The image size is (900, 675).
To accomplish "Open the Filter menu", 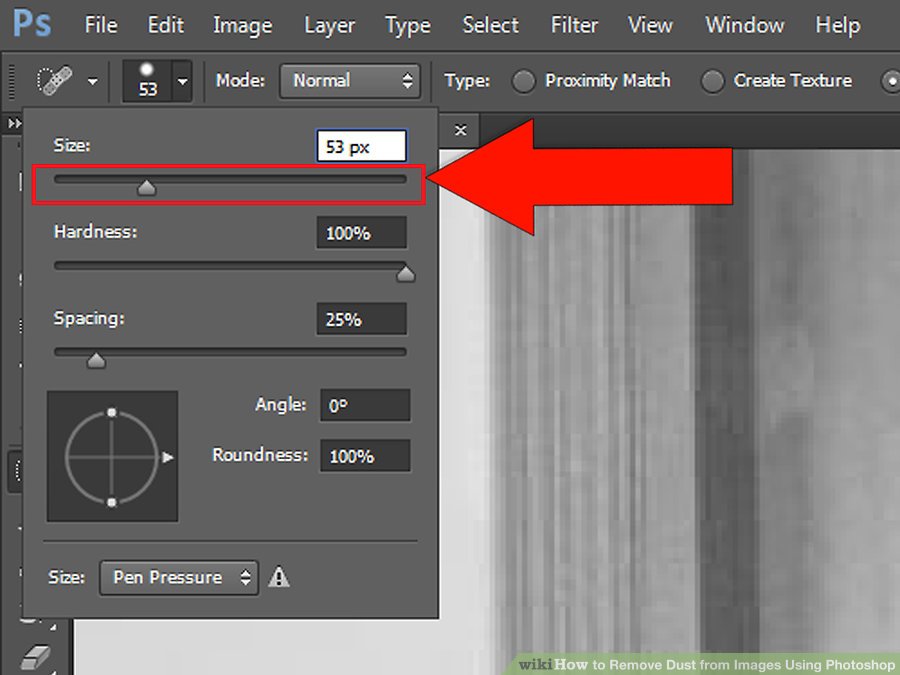I will coord(574,25).
